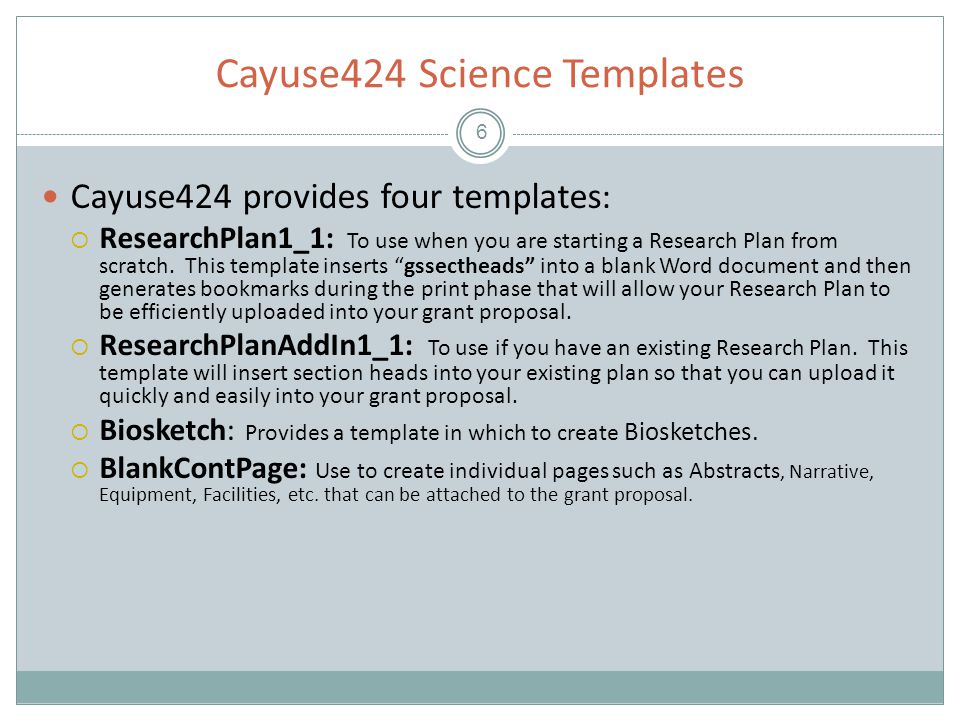Click the slide number 6 circle badge
960x720 pixels.
(481, 133)
